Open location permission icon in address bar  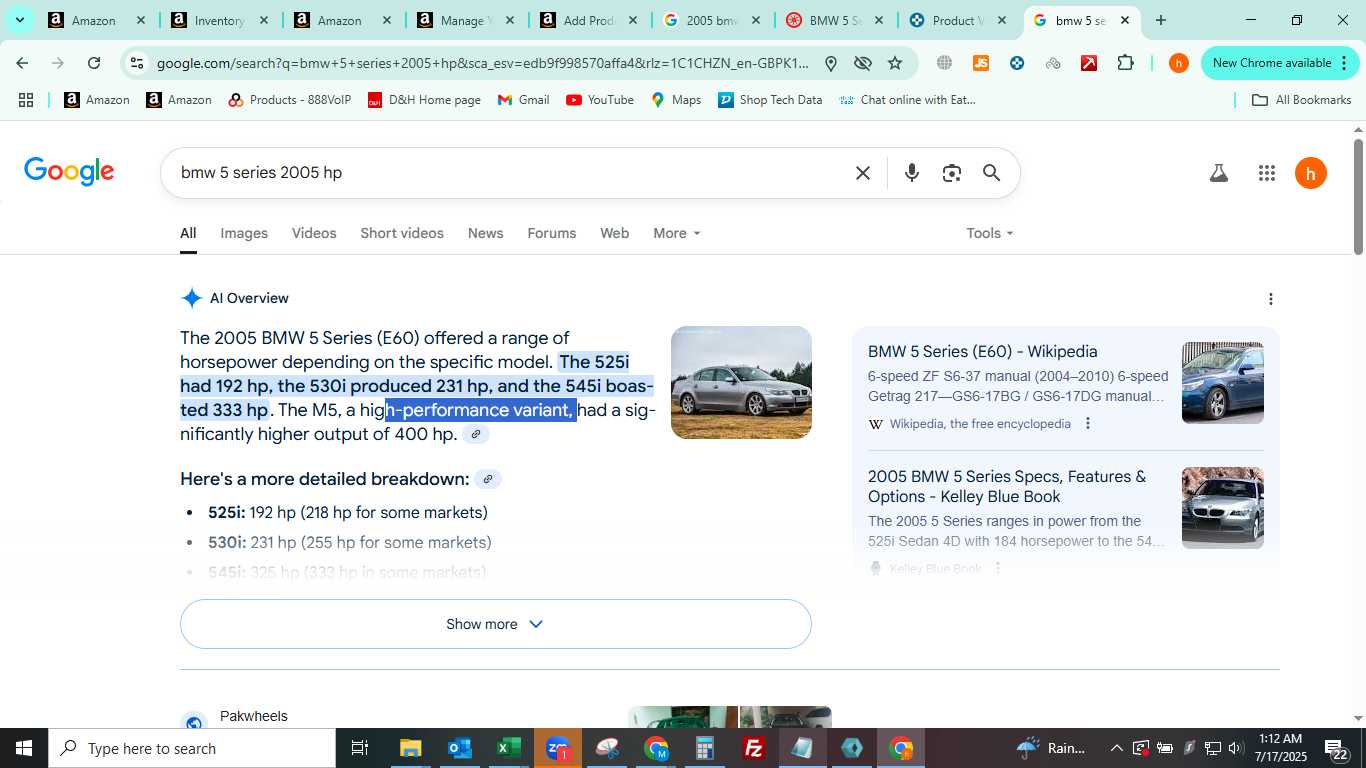click(x=830, y=63)
